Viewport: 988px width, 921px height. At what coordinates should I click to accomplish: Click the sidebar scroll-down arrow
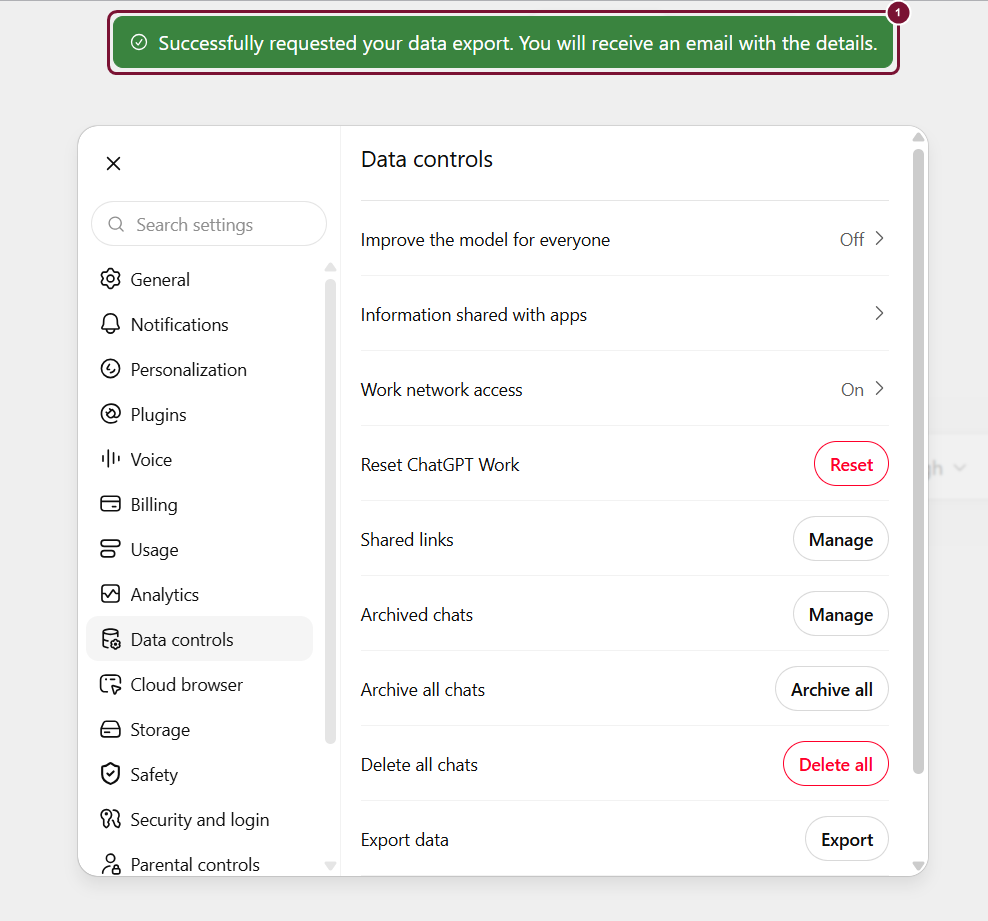point(330,866)
